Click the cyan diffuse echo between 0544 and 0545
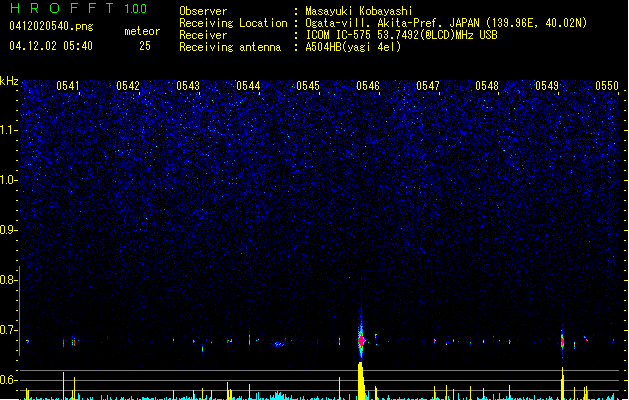This screenshot has width=629, height=400. pos(278,344)
